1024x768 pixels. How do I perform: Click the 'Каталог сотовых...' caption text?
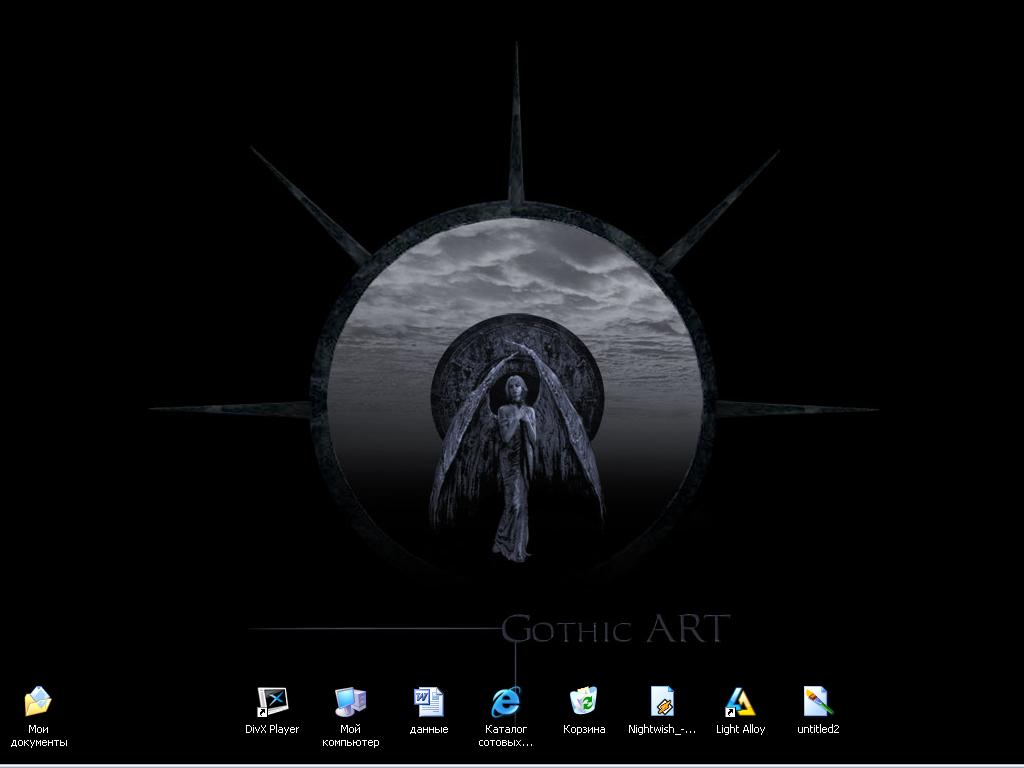point(505,736)
